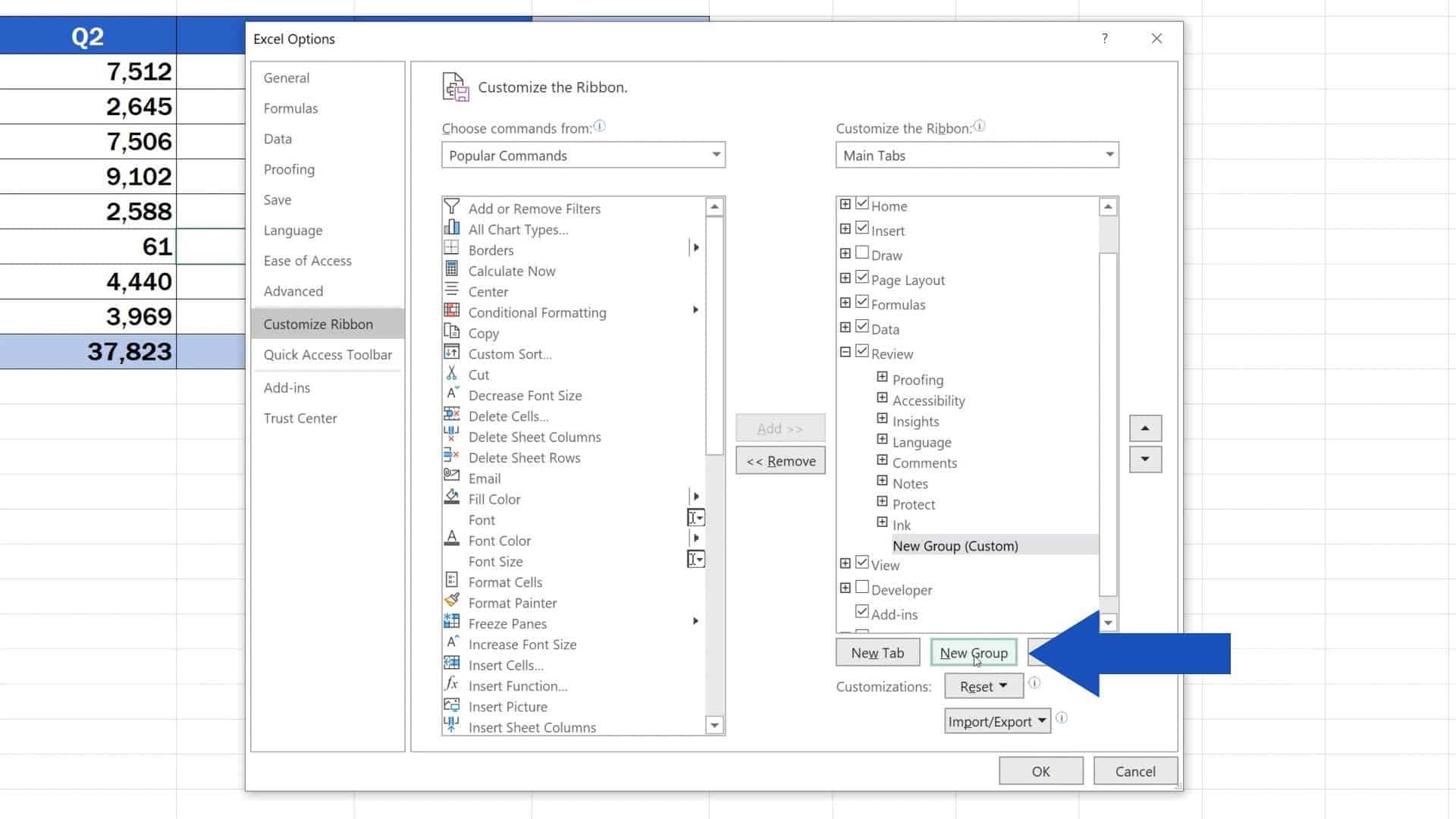Enable the Developer tab checkbox
1456x819 pixels.
862,587
